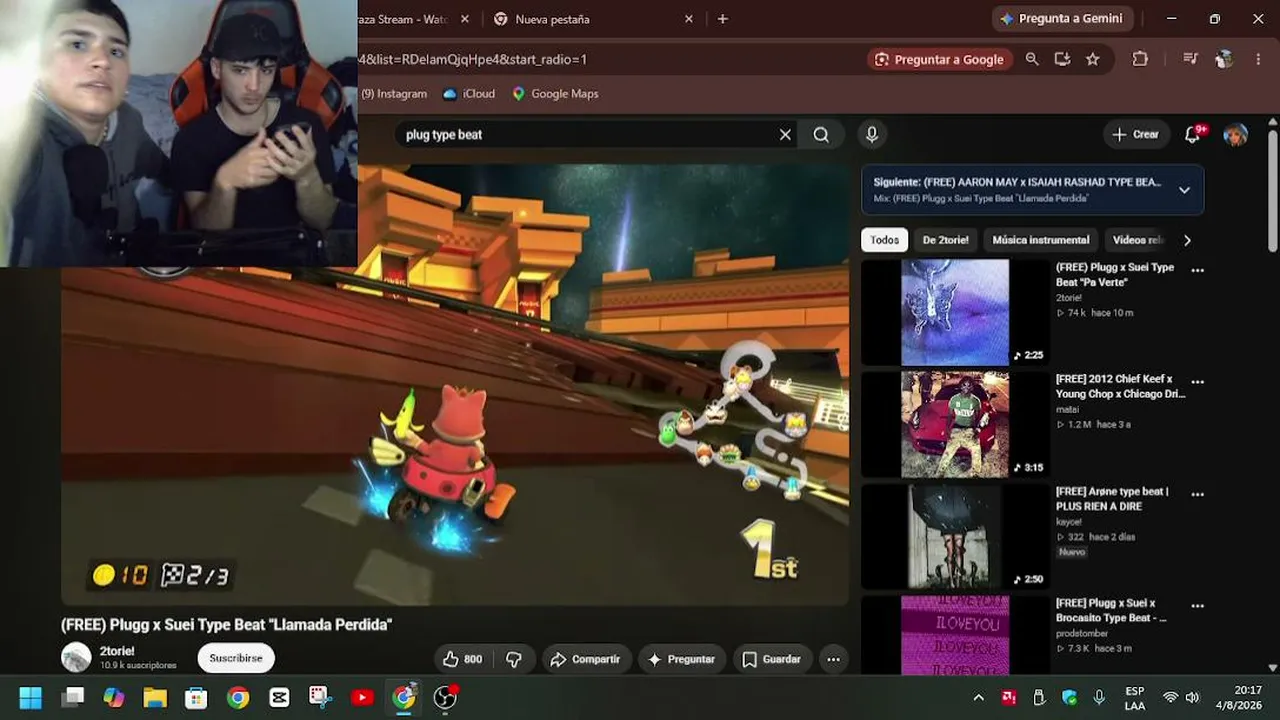The width and height of the screenshot is (1280, 720).
Task: Open 2torie! channel avatar
Action: pos(76,657)
